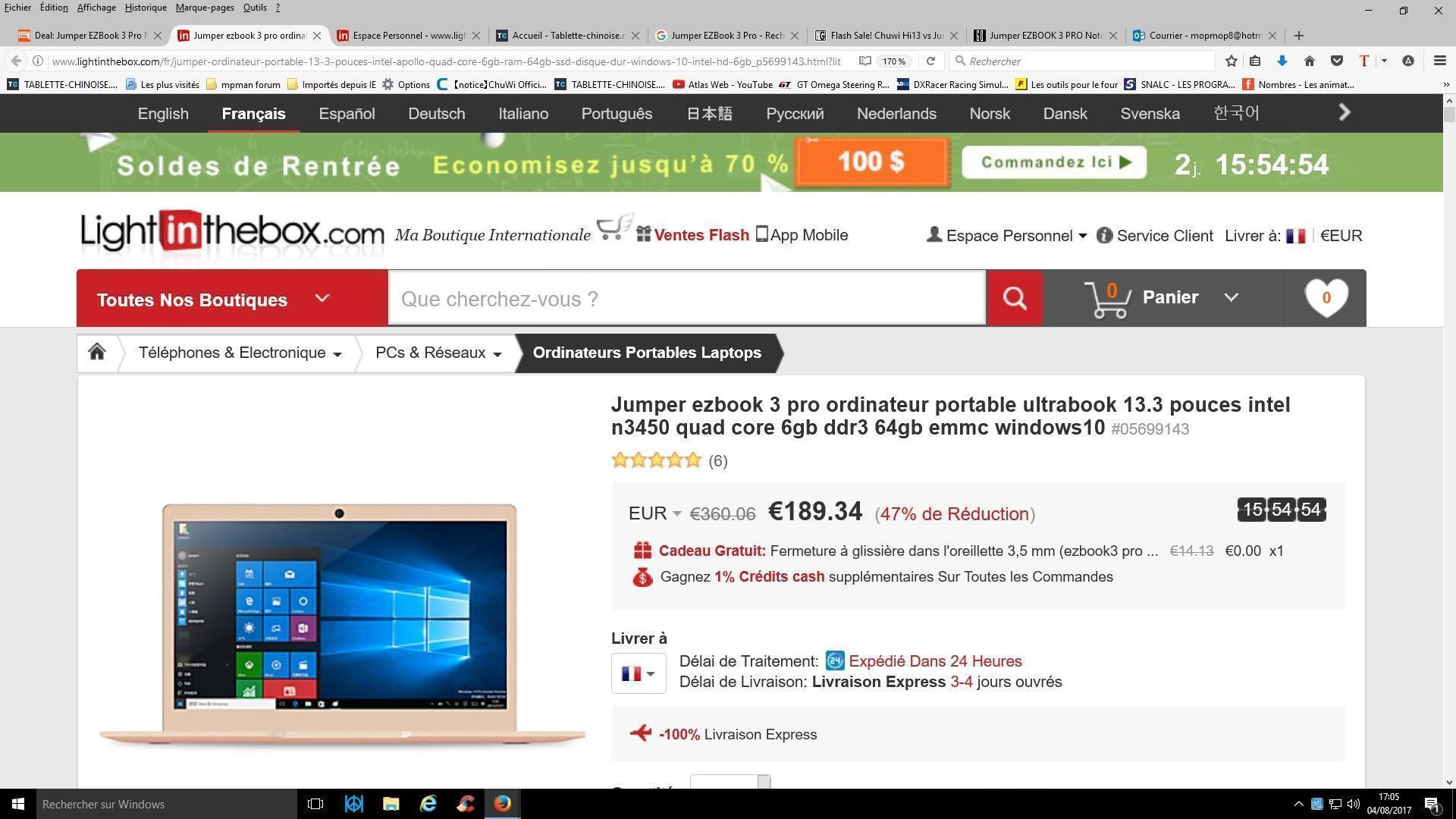
Task: Expand Toutes Nos Boutiques menu
Action: click(x=231, y=299)
